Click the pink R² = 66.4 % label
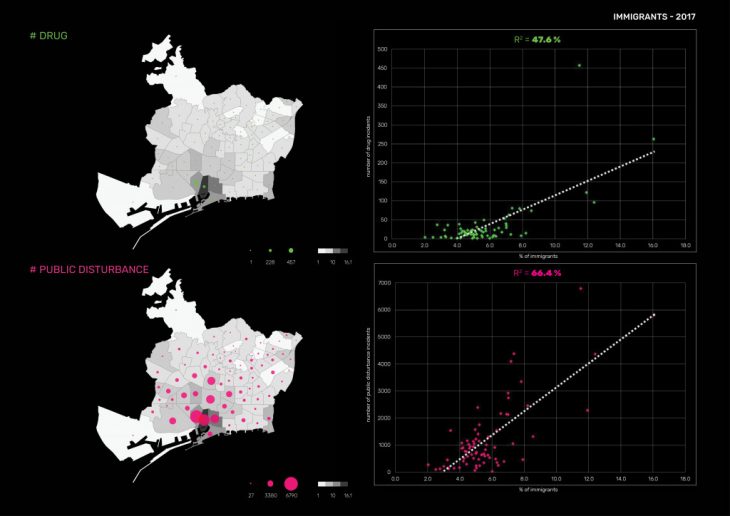The image size is (730, 516). pyautogui.click(x=539, y=270)
